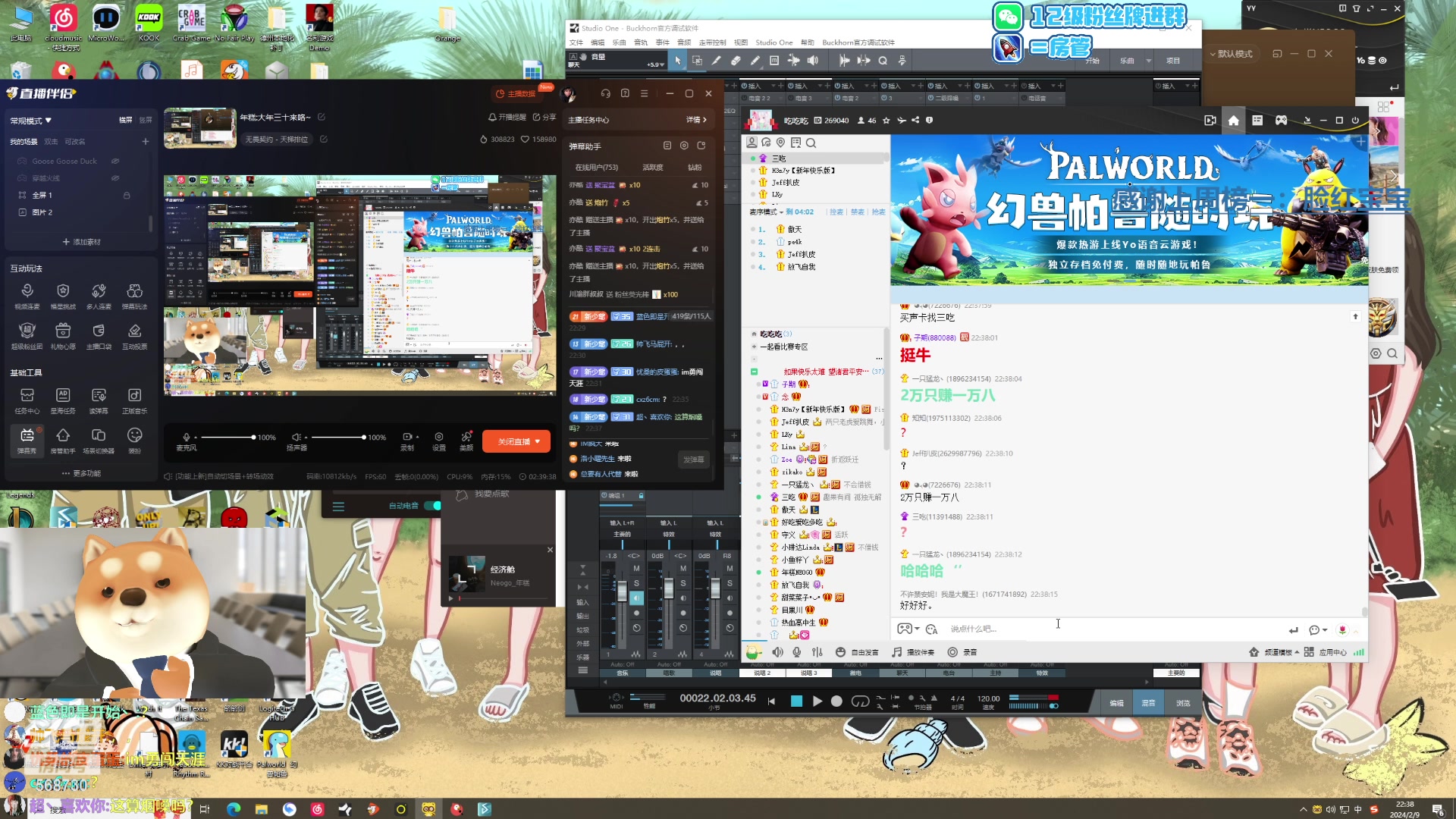Open the 音轨 menu in Studio One
1456x819 pixels.
coord(641,42)
